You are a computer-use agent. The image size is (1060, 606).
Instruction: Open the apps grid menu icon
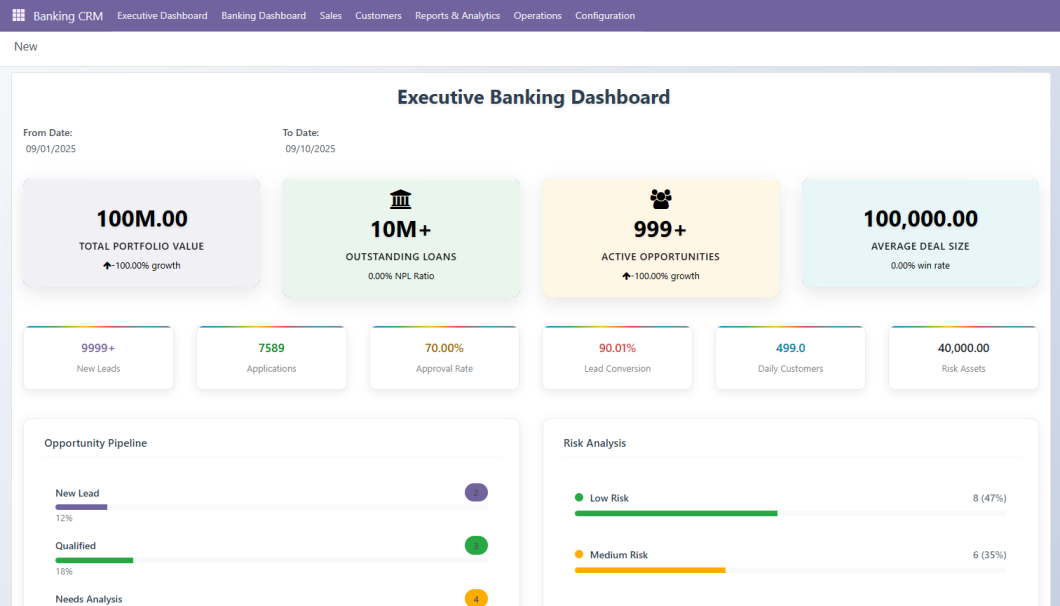point(18,15)
